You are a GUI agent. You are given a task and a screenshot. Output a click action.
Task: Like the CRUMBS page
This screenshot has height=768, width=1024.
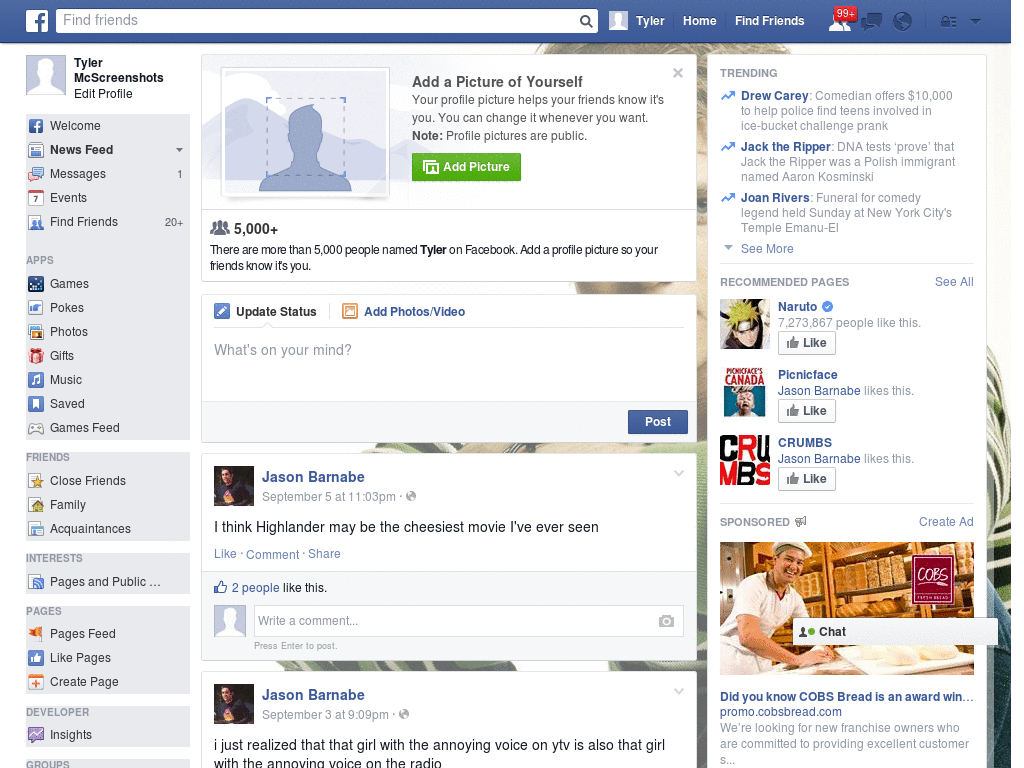coord(807,479)
